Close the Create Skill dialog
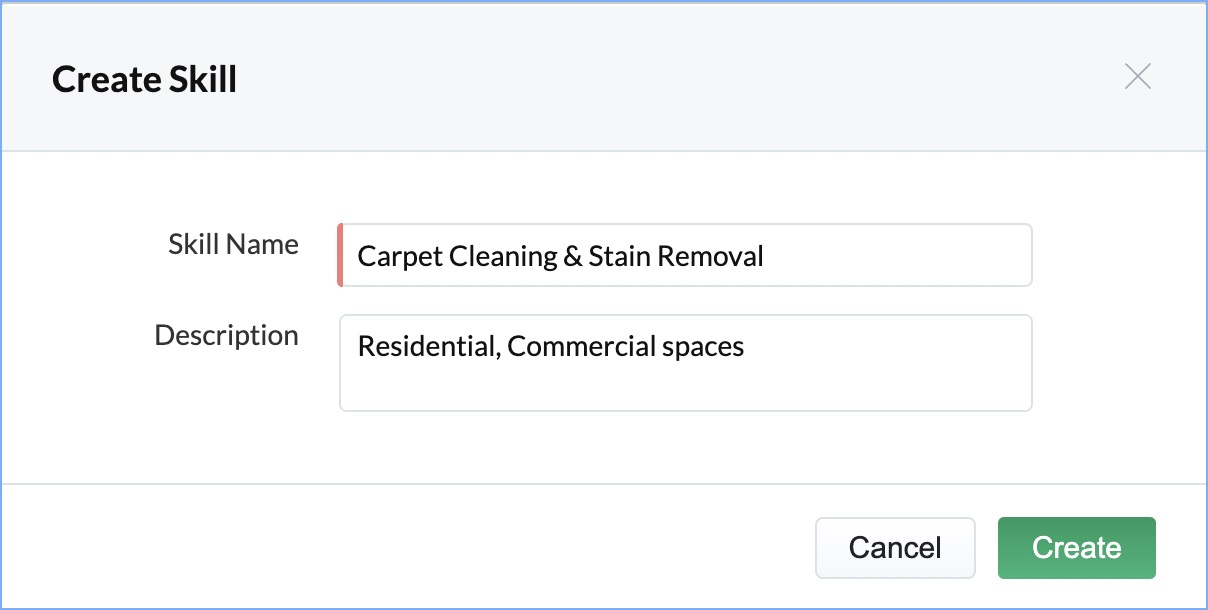The image size is (1208, 610). tap(1137, 77)
